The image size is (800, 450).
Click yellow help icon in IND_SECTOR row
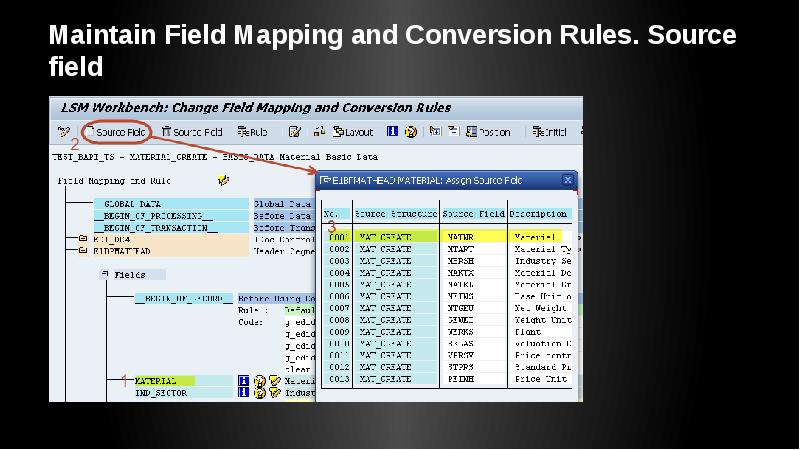260,393
